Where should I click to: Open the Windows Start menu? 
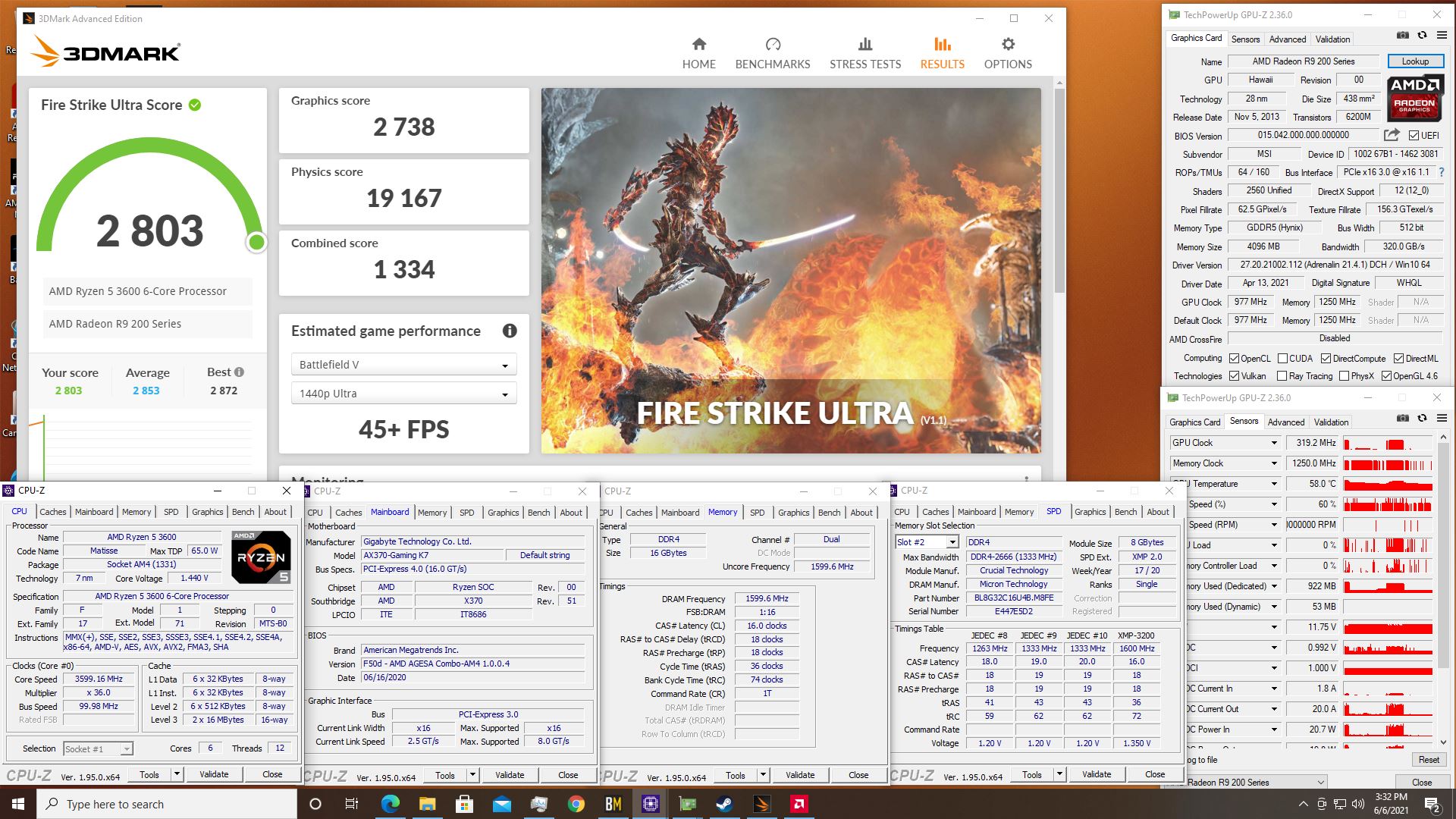pyautogui.click(x=18, y=804)
